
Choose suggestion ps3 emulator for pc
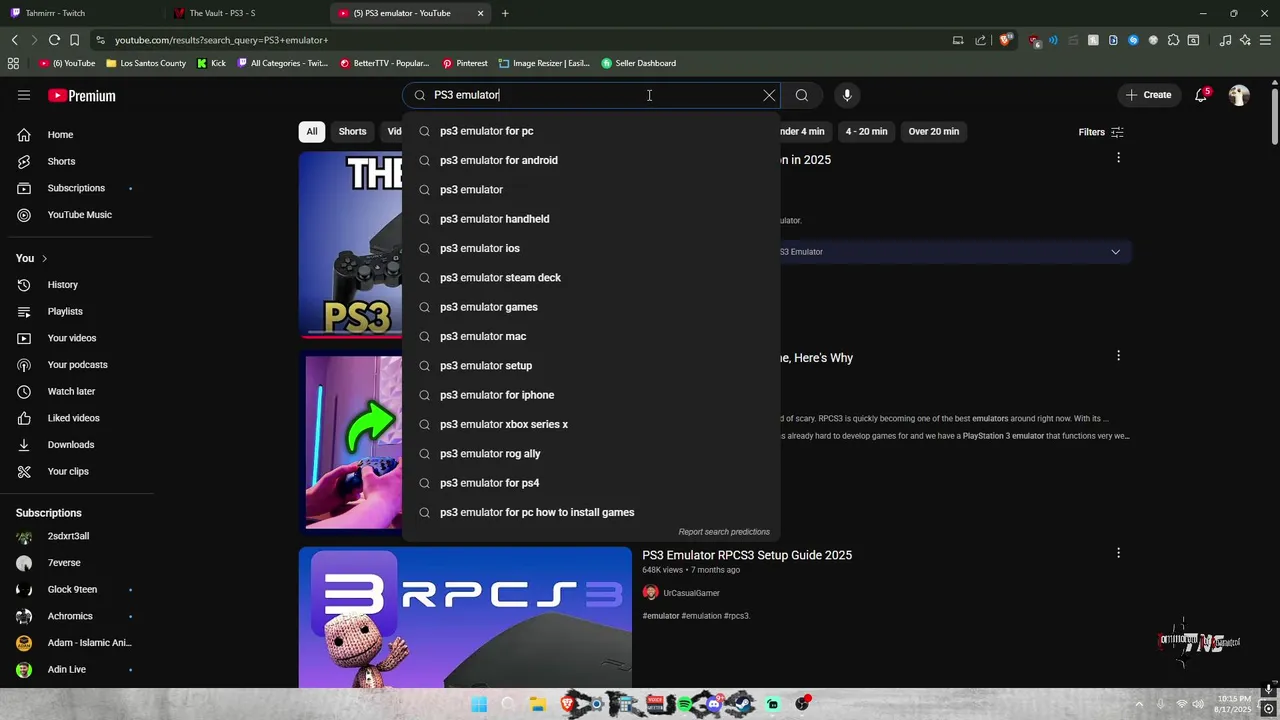590,131
